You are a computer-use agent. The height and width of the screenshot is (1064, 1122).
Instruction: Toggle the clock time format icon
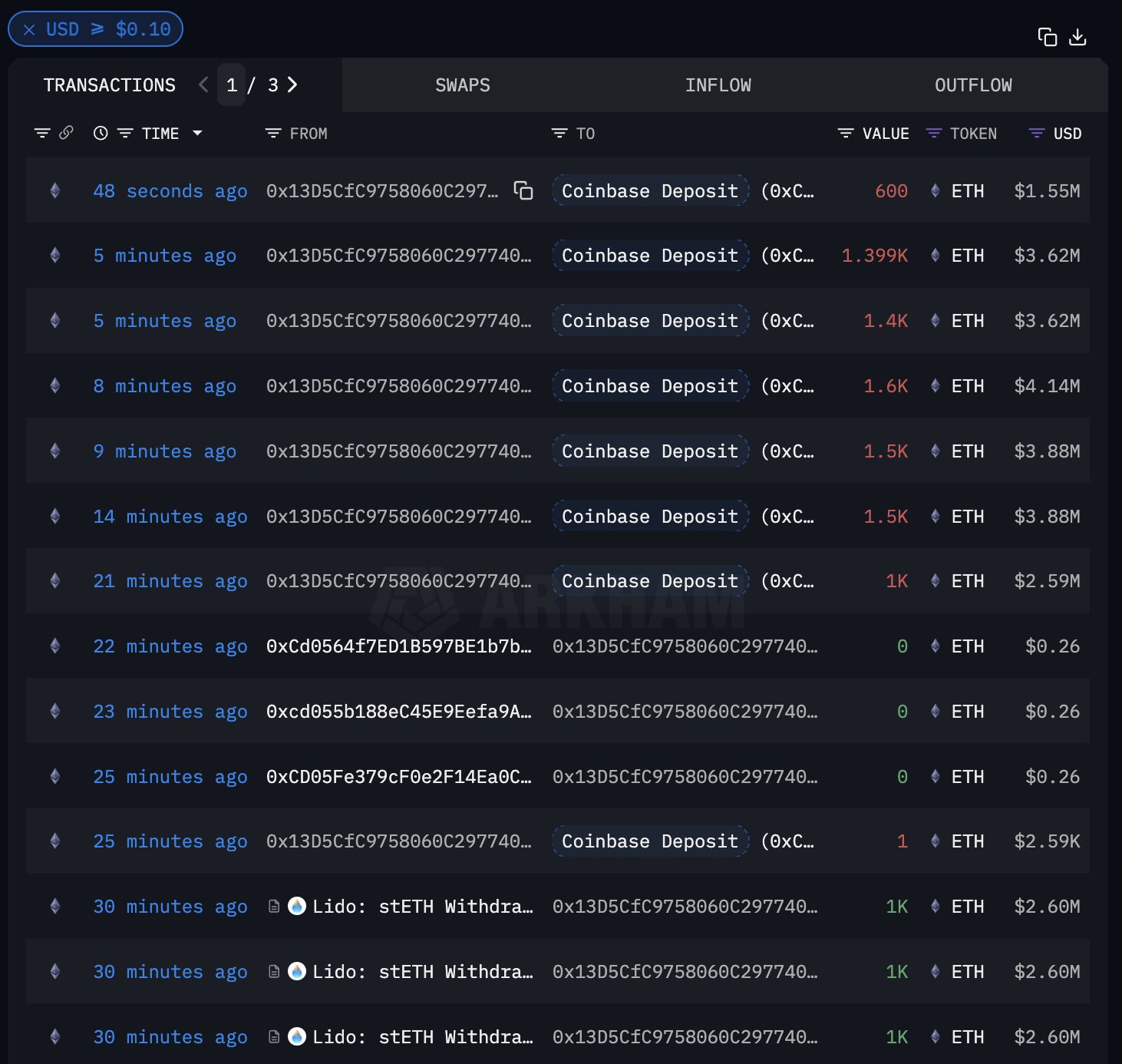(x=101, y=133)
